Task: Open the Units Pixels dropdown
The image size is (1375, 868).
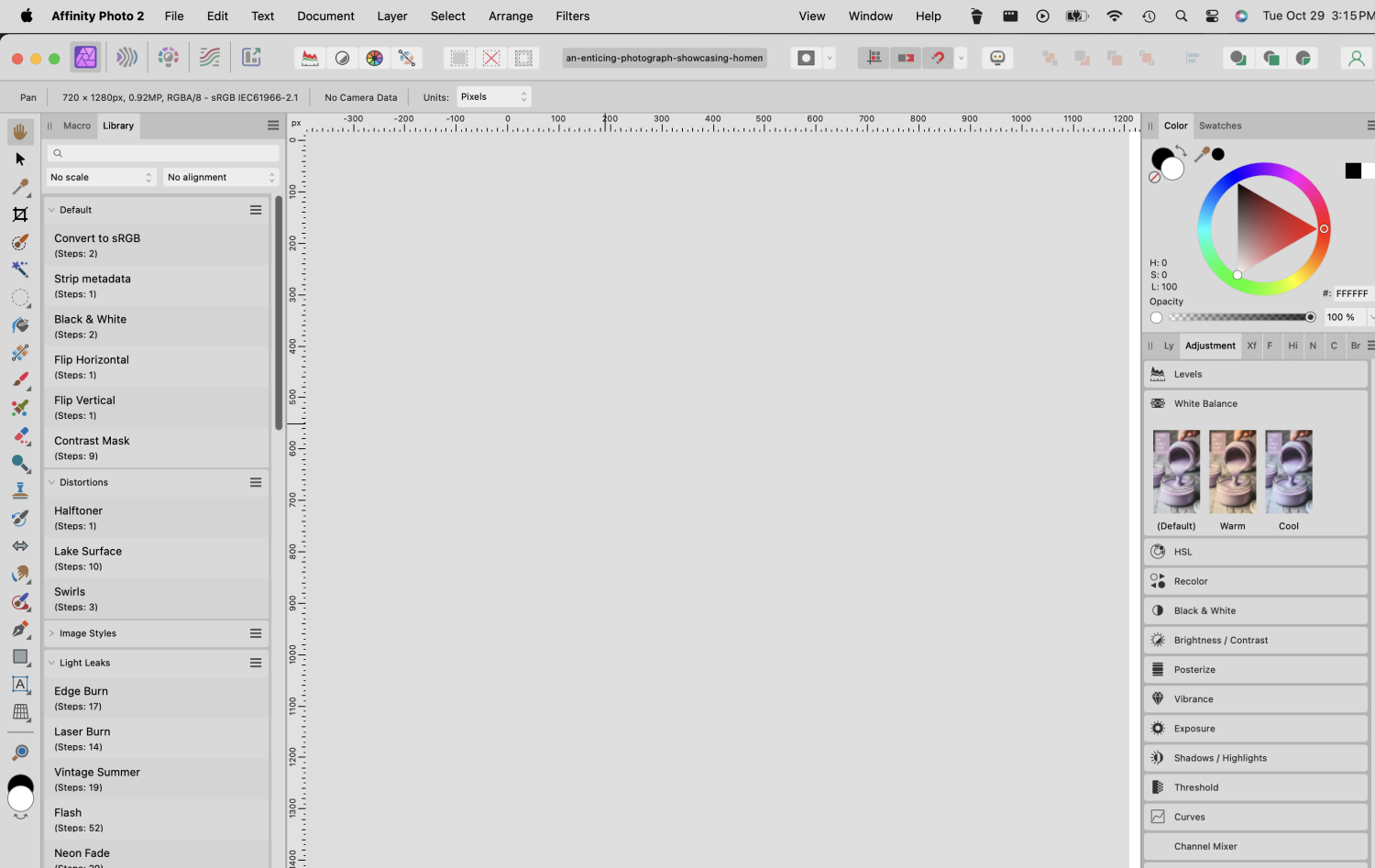Action: click(x=493, y=97)
